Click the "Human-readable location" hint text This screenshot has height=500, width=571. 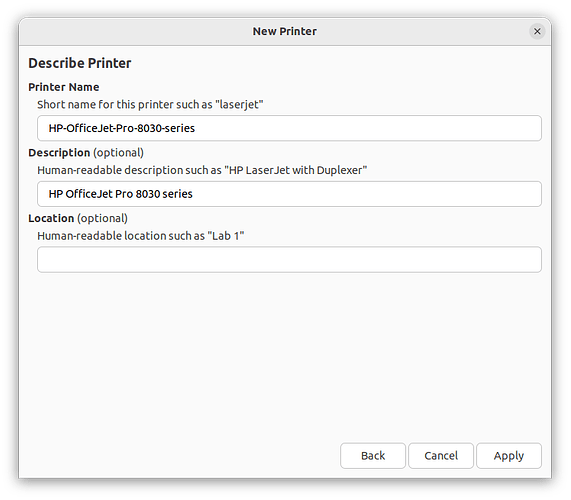[141, 236]
